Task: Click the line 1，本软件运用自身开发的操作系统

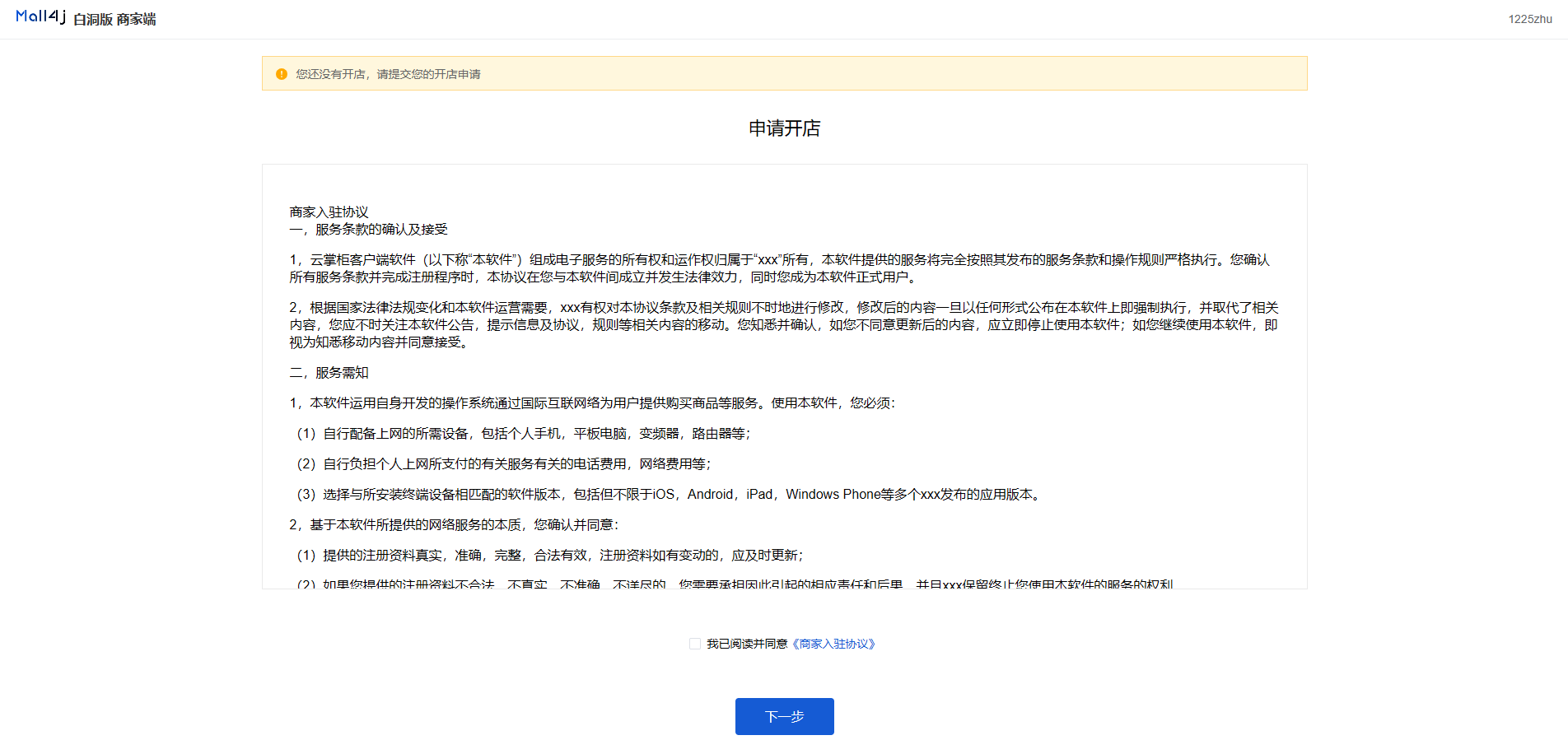Action: (x=592, y=403)
